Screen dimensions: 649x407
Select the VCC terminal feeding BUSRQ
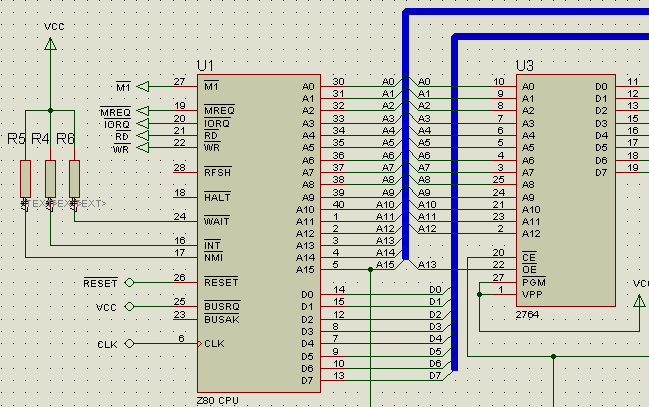130,306
